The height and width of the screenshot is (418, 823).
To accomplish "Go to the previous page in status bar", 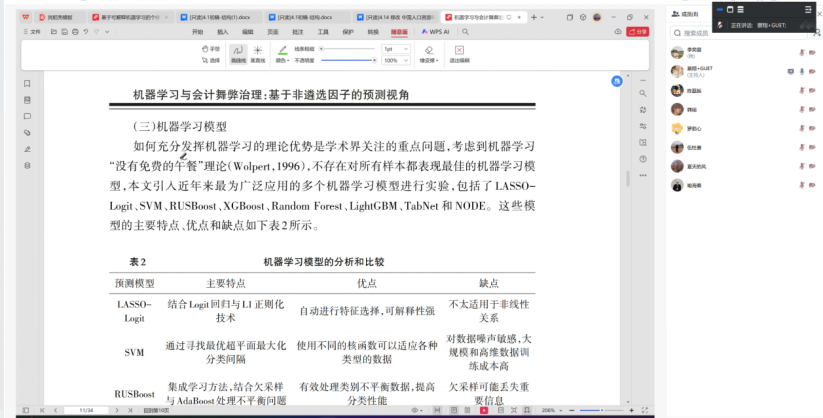I will click(x=55, y=410).
